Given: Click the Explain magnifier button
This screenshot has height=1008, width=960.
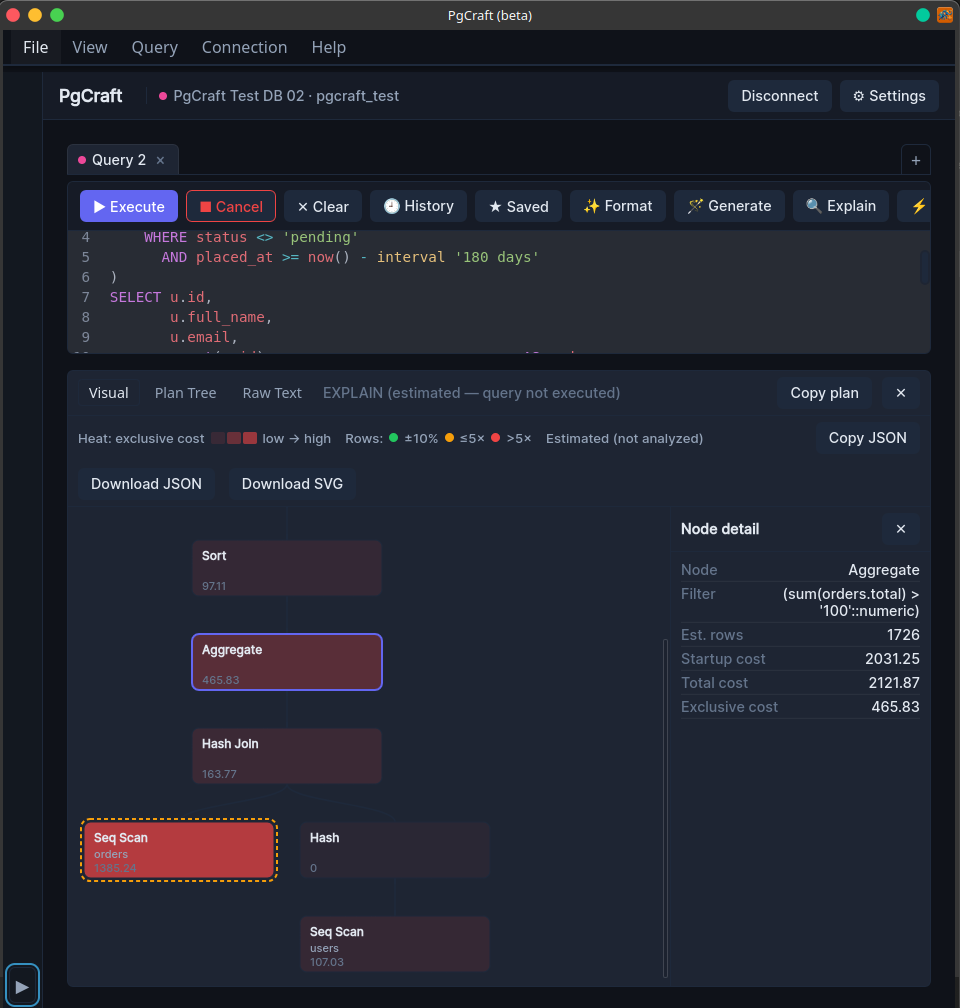Looking at the screenshot, I should 841,206.
